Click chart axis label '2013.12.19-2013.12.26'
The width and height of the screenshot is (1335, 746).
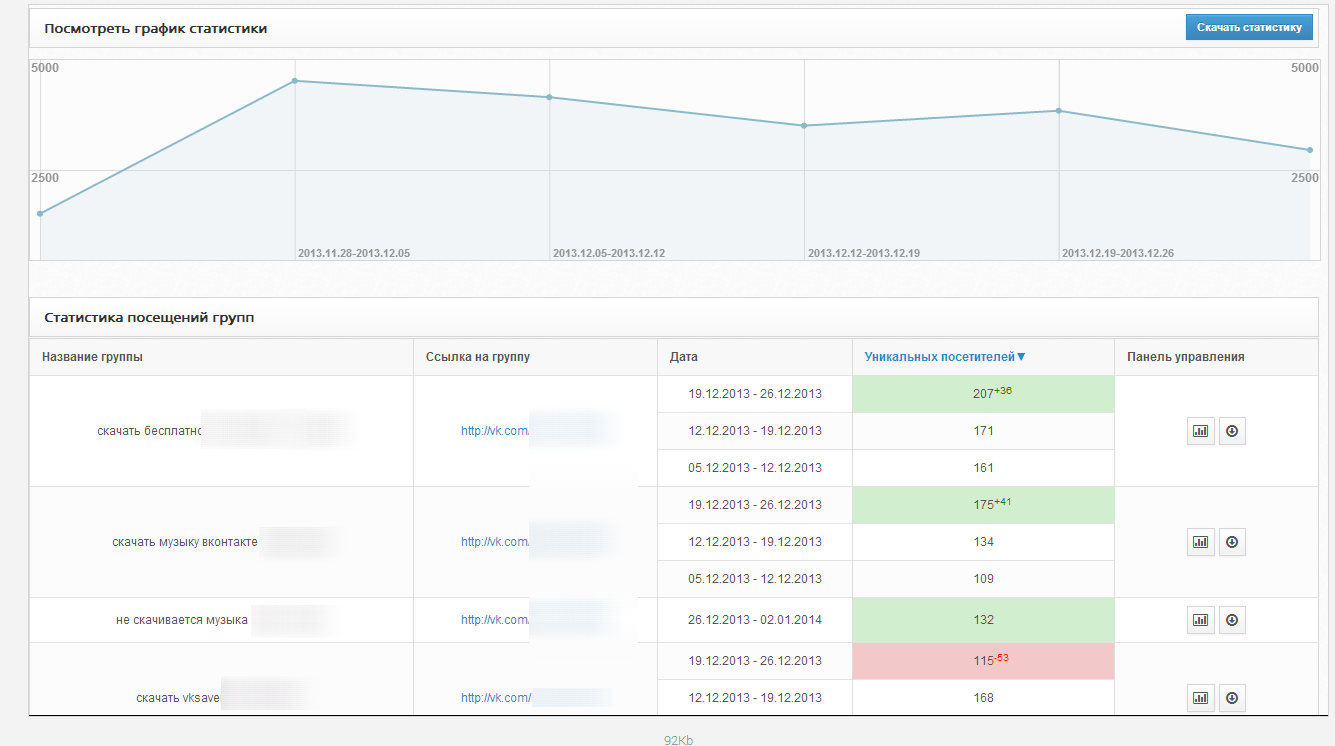tap(1118, 254)
